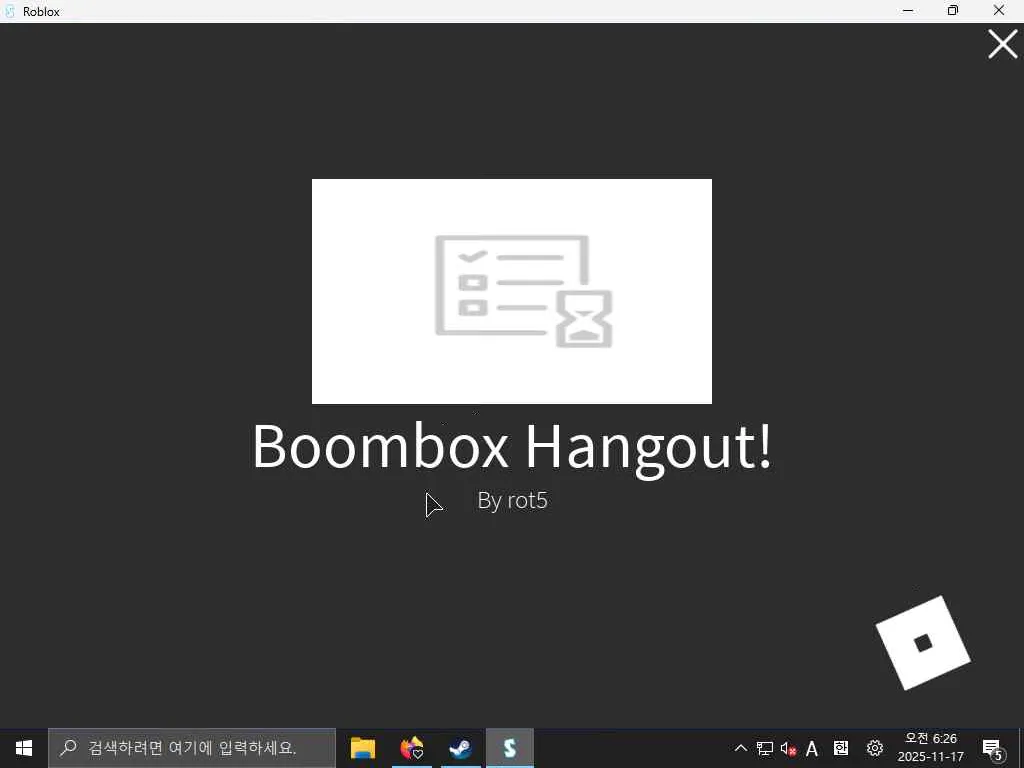This screenshot has width=1024, height=768.
Task: Open Steam from the taskbar
Action: coord(460,748)
